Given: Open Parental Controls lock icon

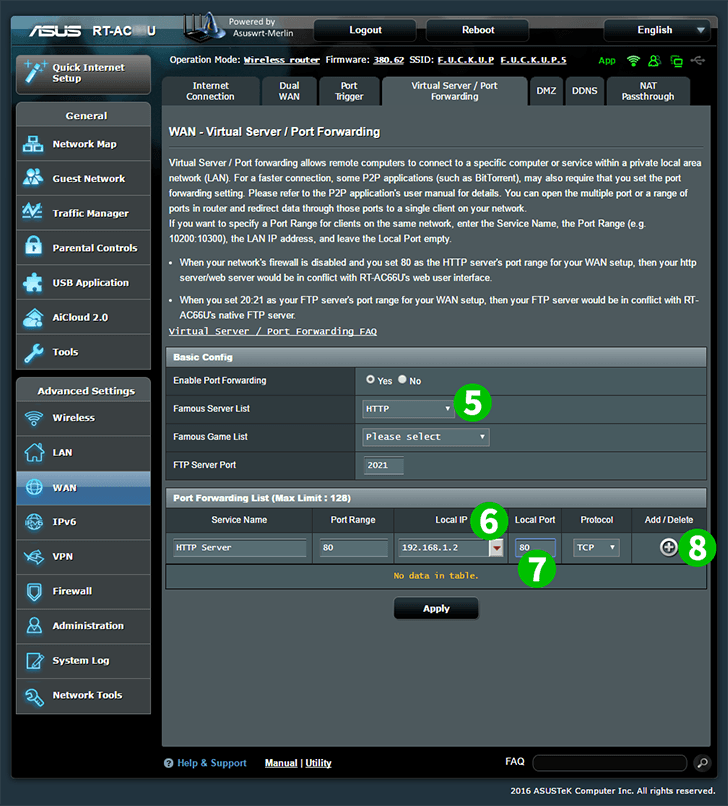Looking at the screenshot, I should [33, 247].
